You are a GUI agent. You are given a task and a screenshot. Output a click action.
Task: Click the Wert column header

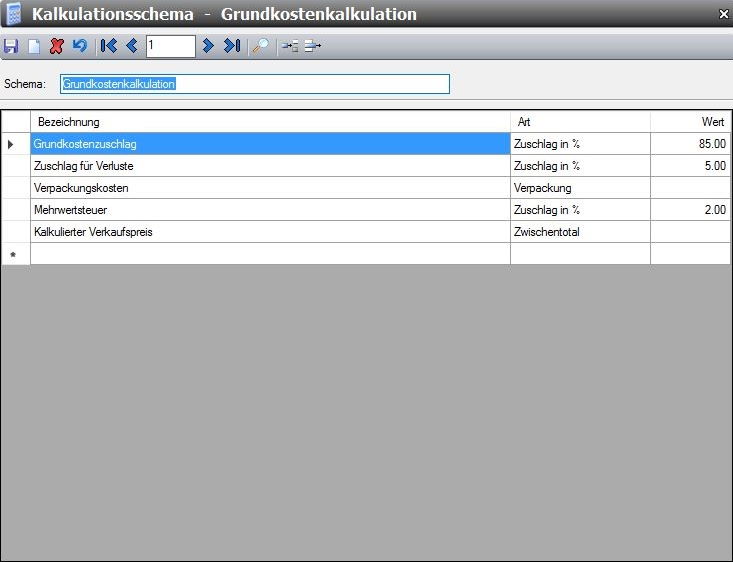[x=690, y=122]
